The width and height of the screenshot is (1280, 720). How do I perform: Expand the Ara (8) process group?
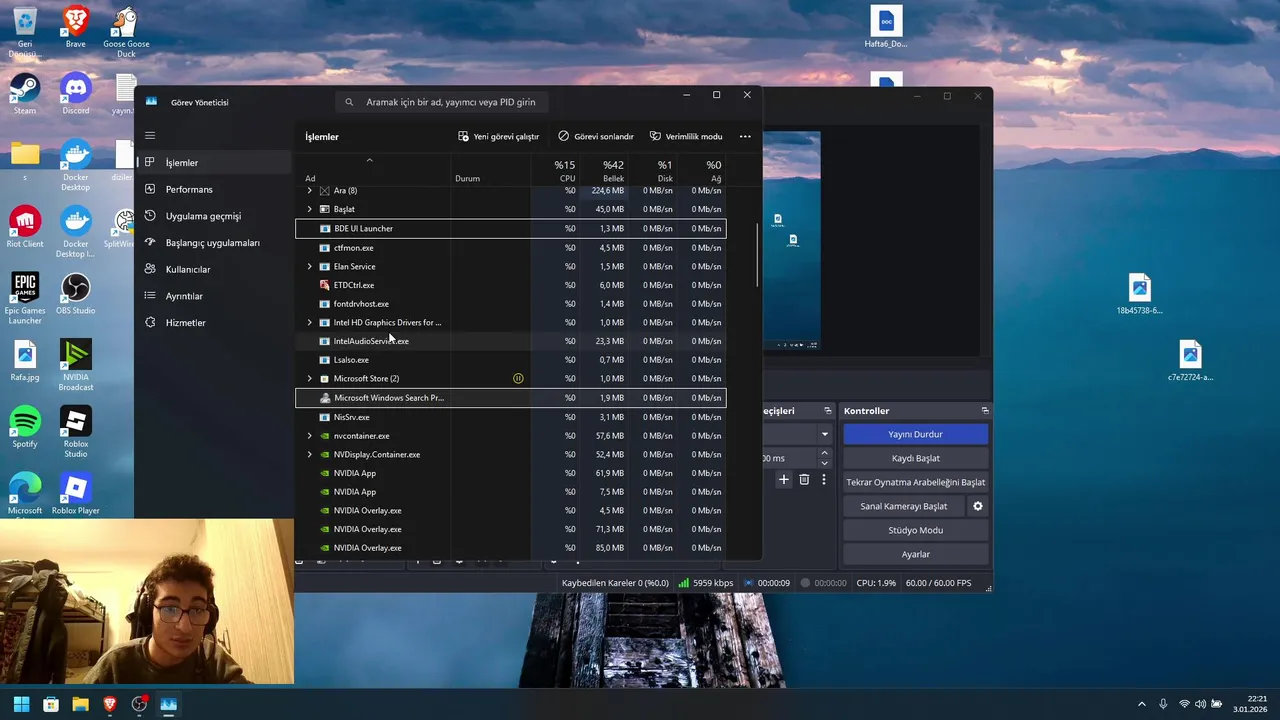pyautogui.click(x=309, y=190)
